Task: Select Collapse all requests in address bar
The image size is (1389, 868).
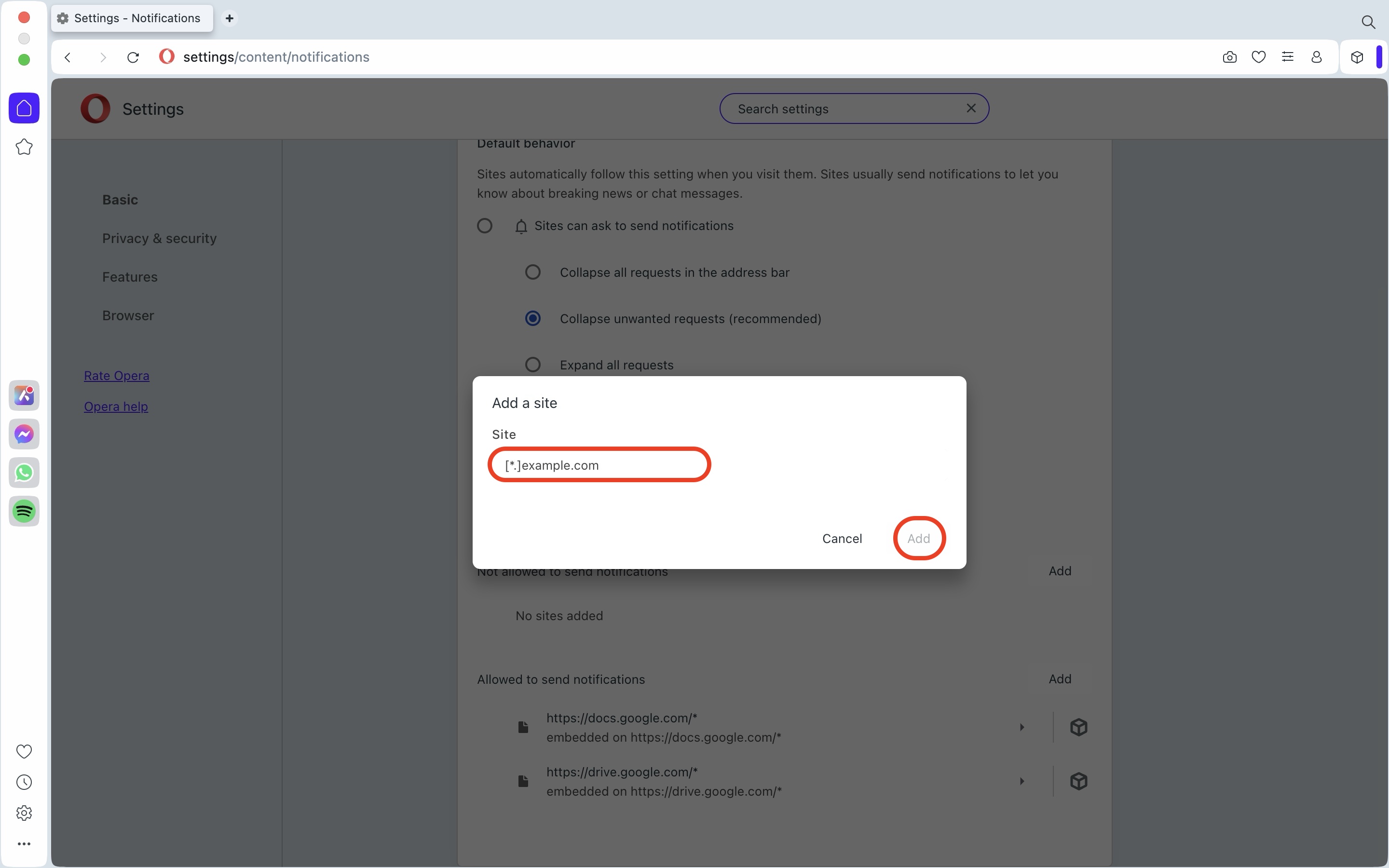Action: coord(532,272)
